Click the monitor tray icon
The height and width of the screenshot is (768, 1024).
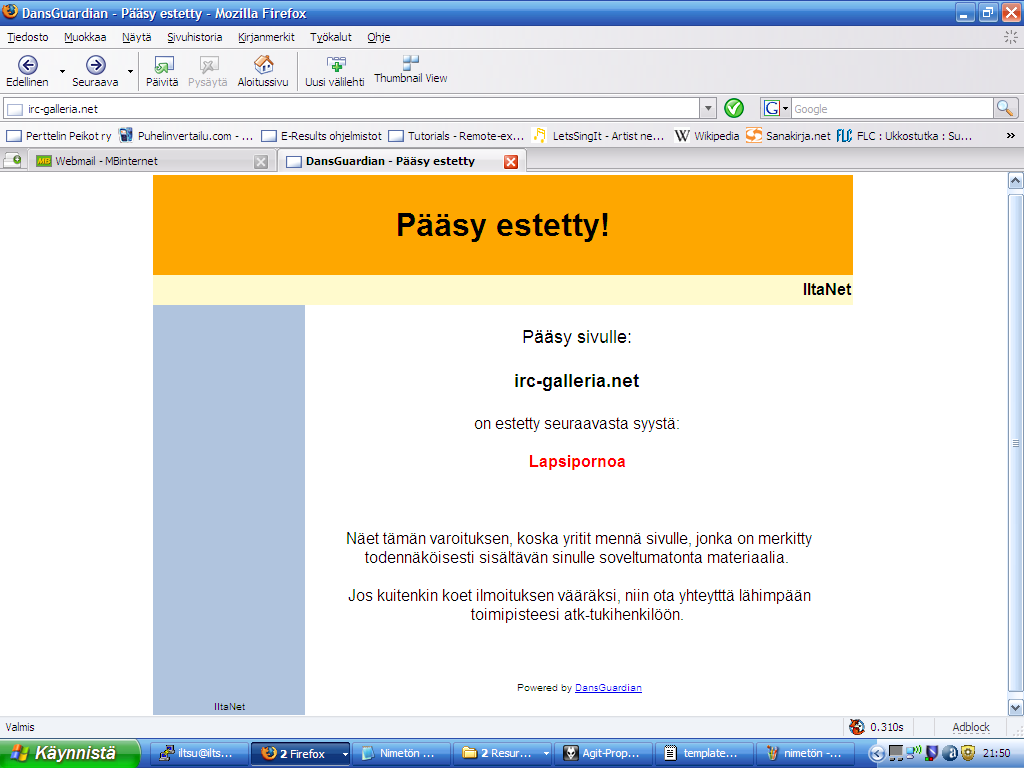(x=896, y=753)
